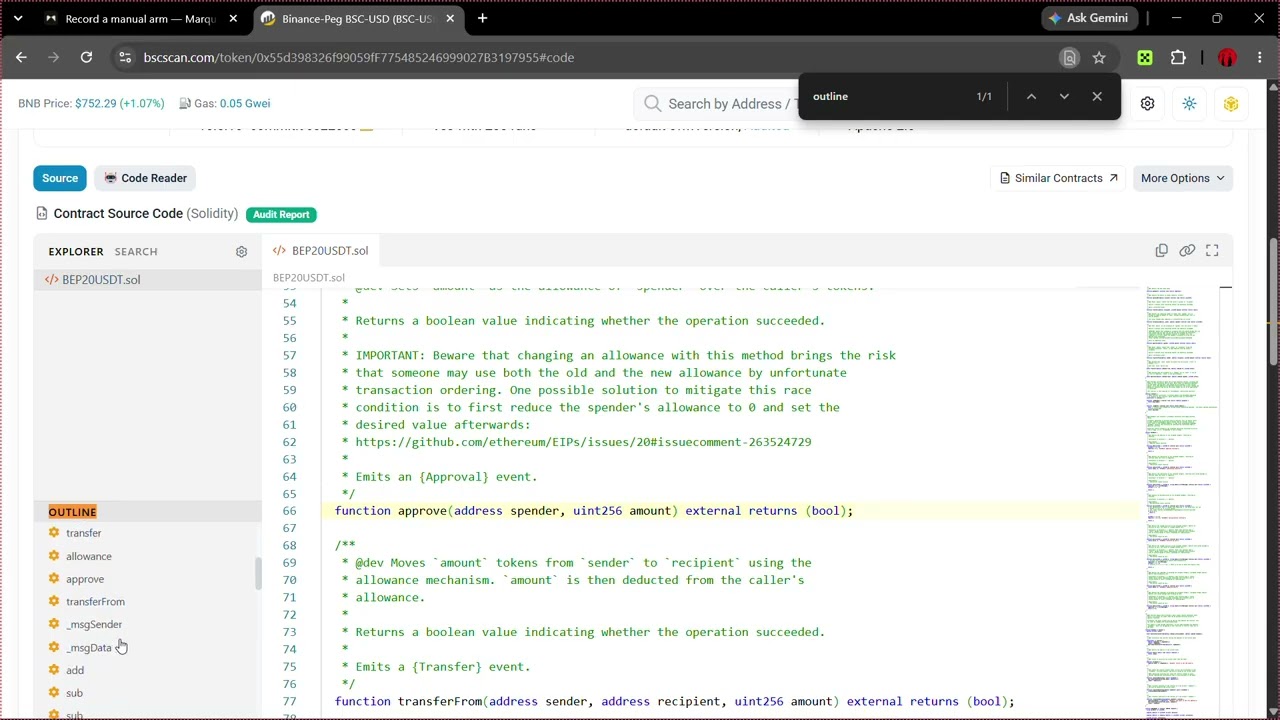1280x720 pixels.
Task: Go back to the previous page
Action: point(21,58)
